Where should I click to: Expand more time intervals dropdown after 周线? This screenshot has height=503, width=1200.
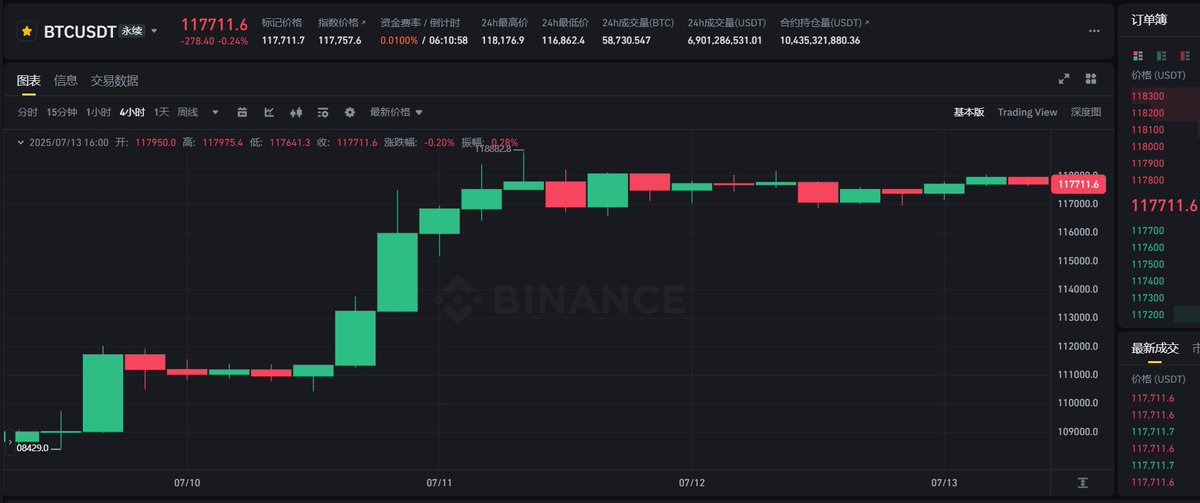point(216,112)
